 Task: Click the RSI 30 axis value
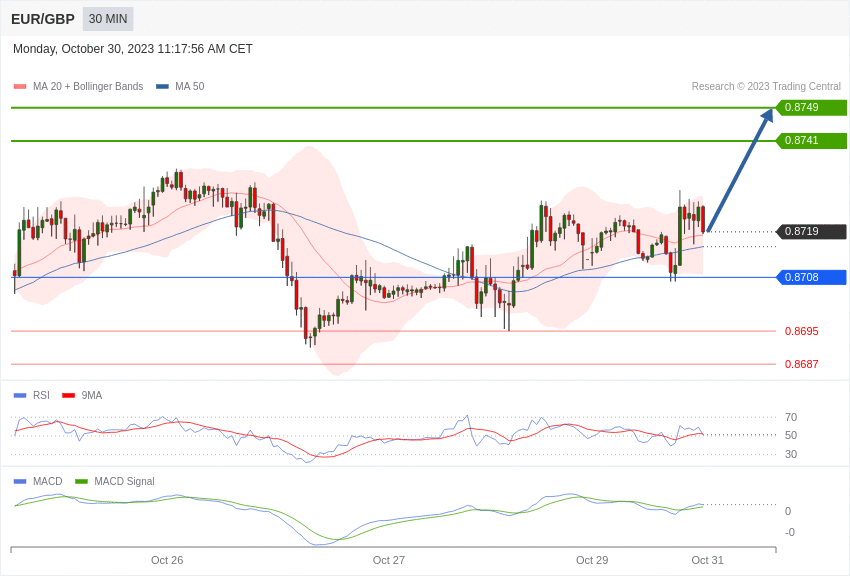[x=791, y=454]
